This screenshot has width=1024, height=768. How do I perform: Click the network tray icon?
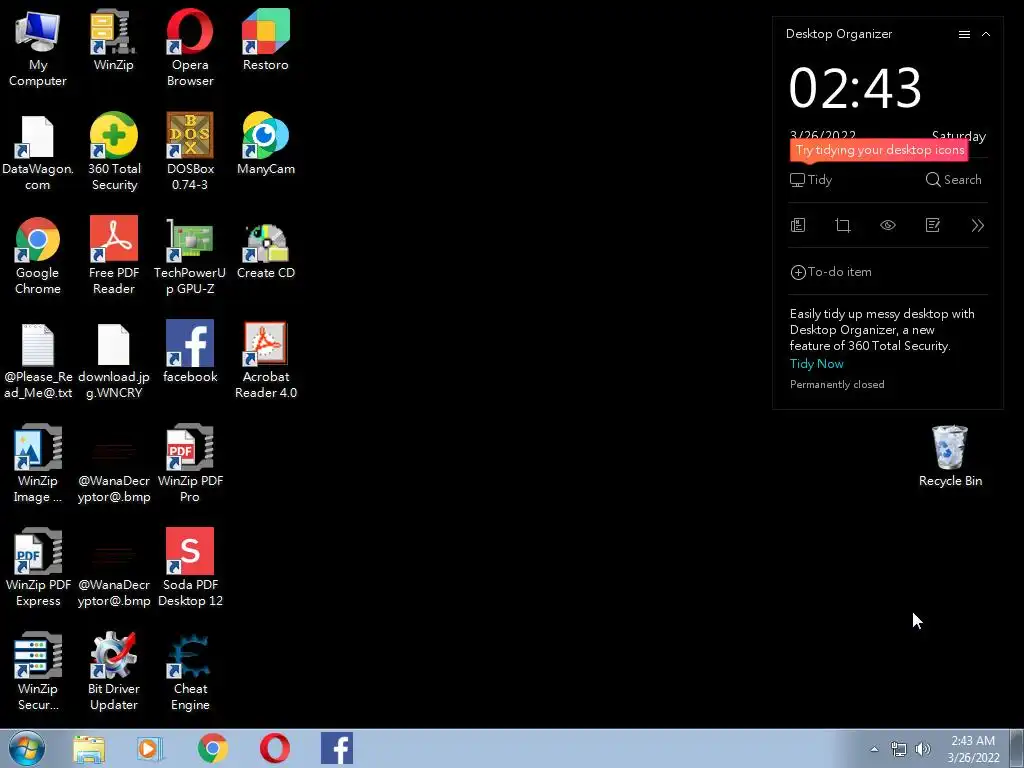click(899, 749)
